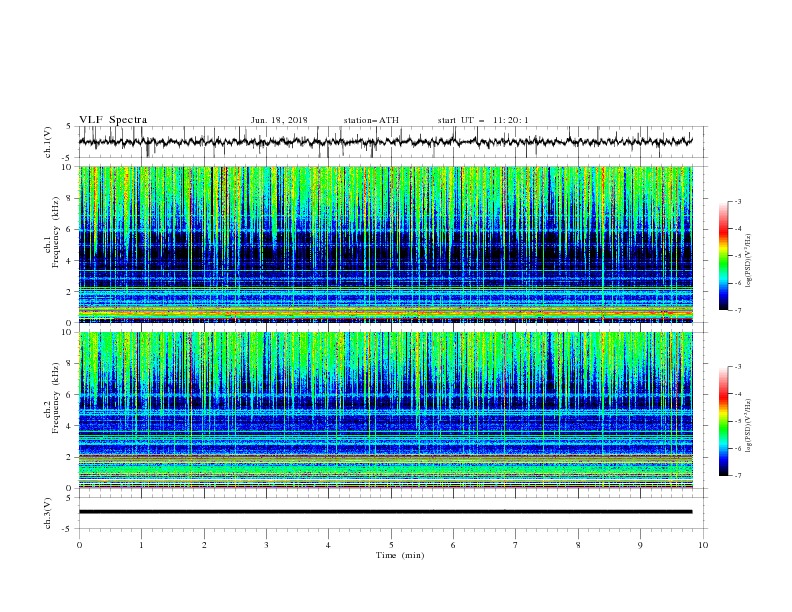The image size is (792, 612).
Task: Click the ch.1(V) waveform axis label
Action: click(x=47, y=142)
